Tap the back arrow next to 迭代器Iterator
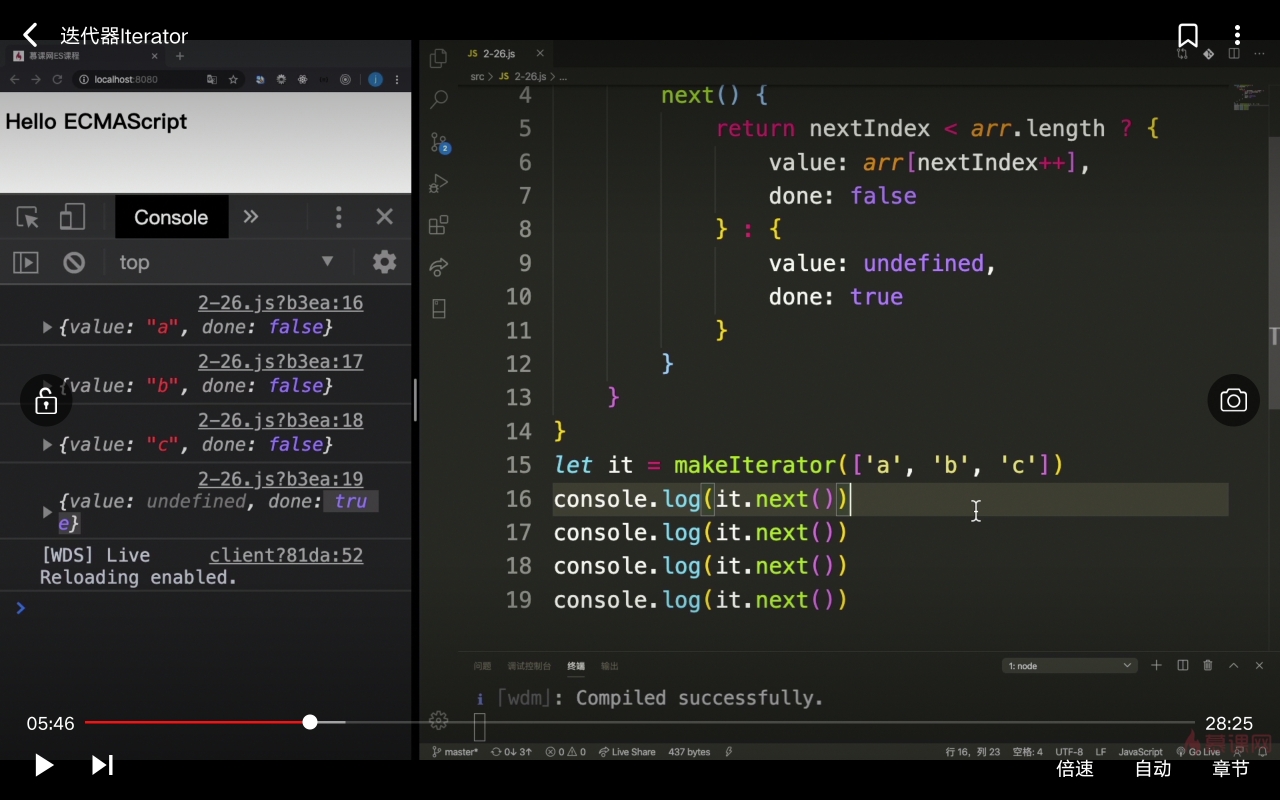 pos(30,36)
